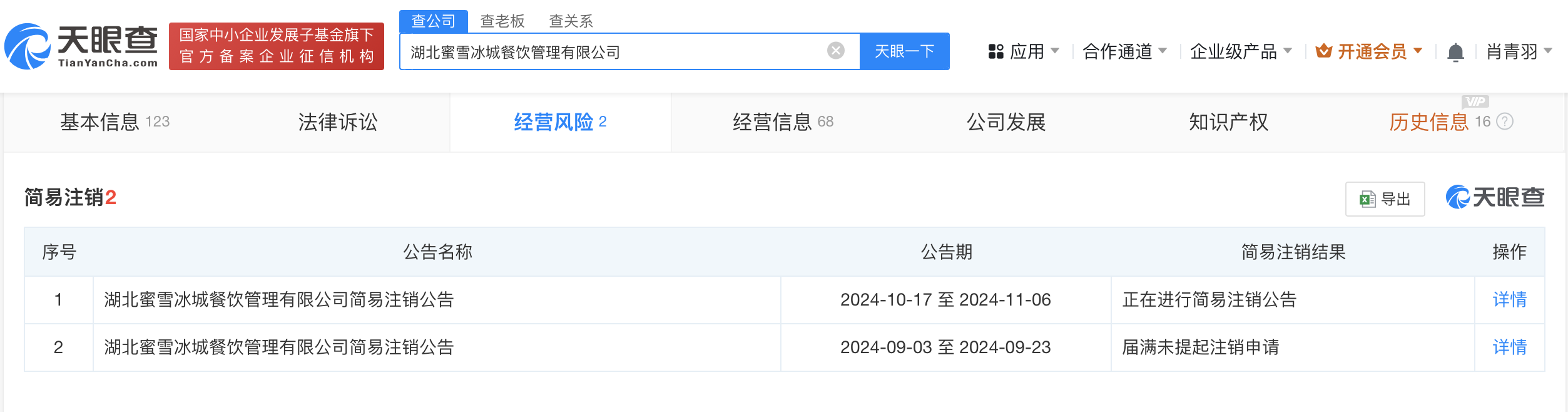Go to the 法律诉讼 tab
Image resolution: width=1568 pixels, height=412 pixels.
[x=338, y=122]
